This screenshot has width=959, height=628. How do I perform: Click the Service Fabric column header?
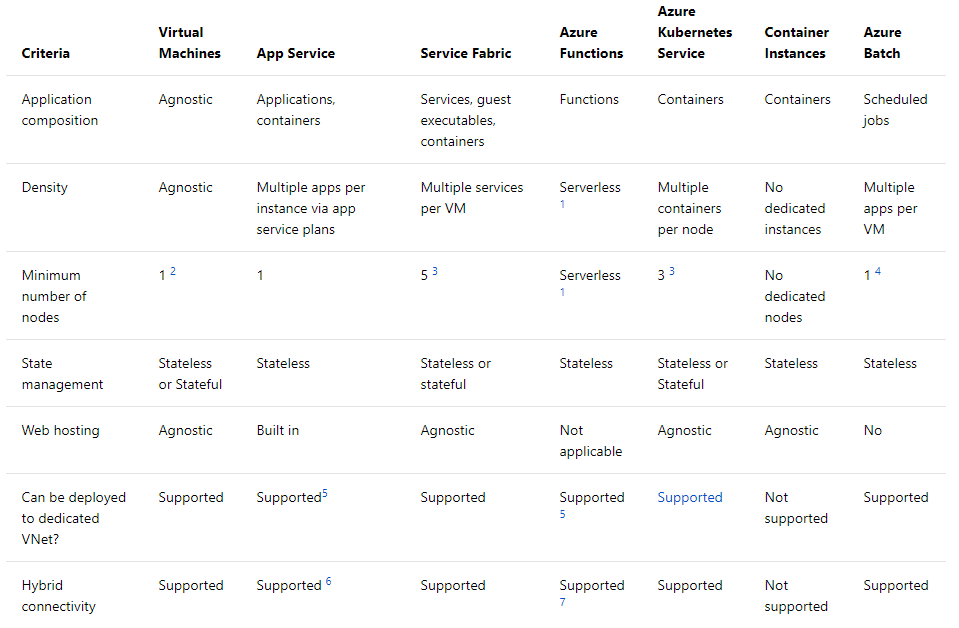click(x=465, y=53)
